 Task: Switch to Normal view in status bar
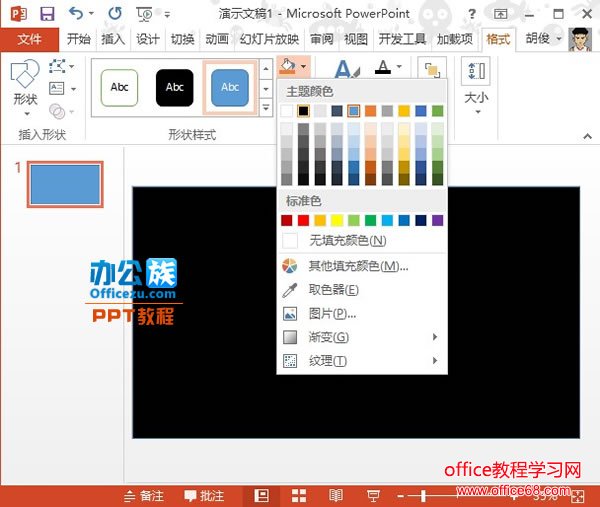tap(261, 496)
